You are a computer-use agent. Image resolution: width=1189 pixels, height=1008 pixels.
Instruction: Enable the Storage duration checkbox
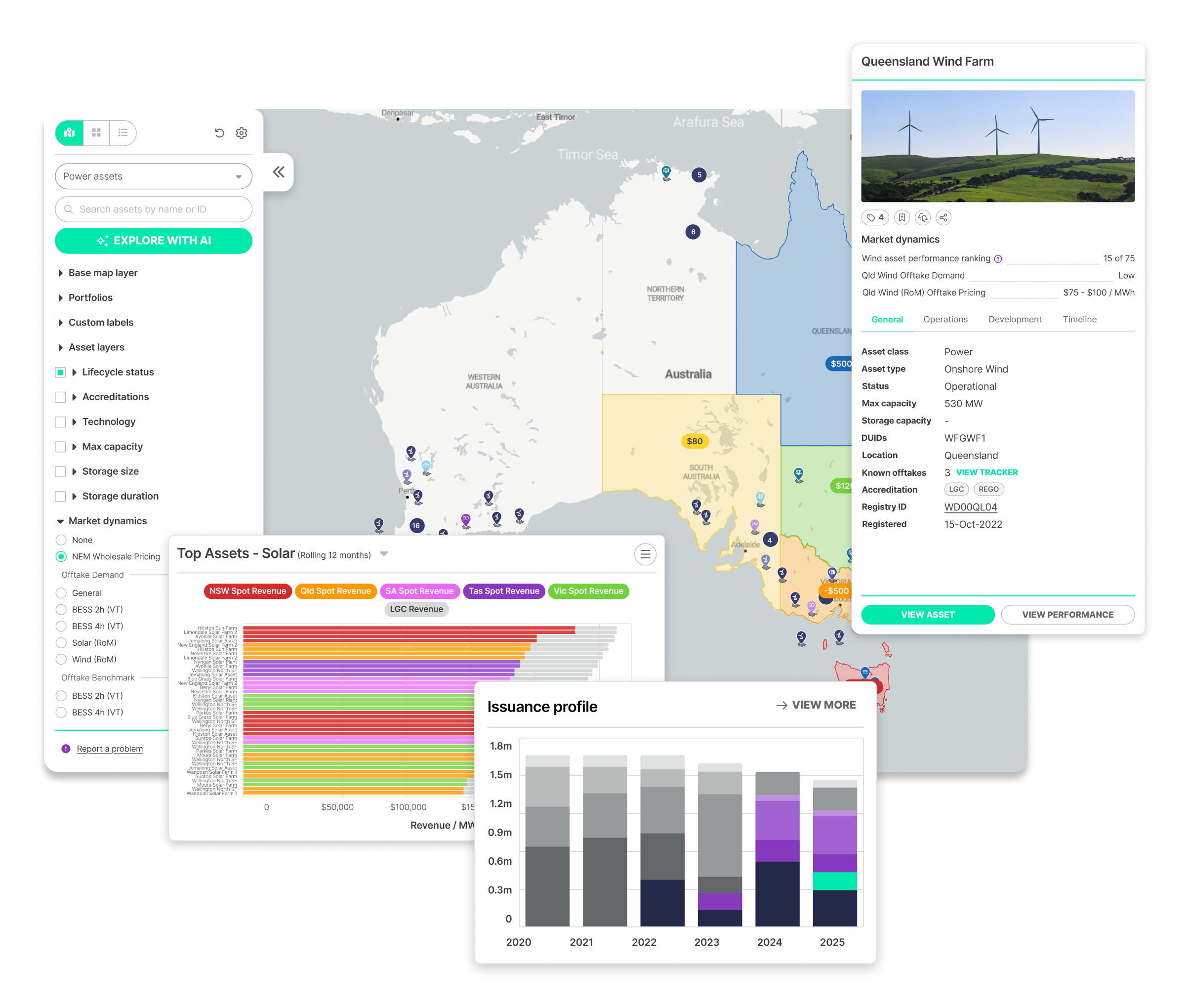(60, 497)
